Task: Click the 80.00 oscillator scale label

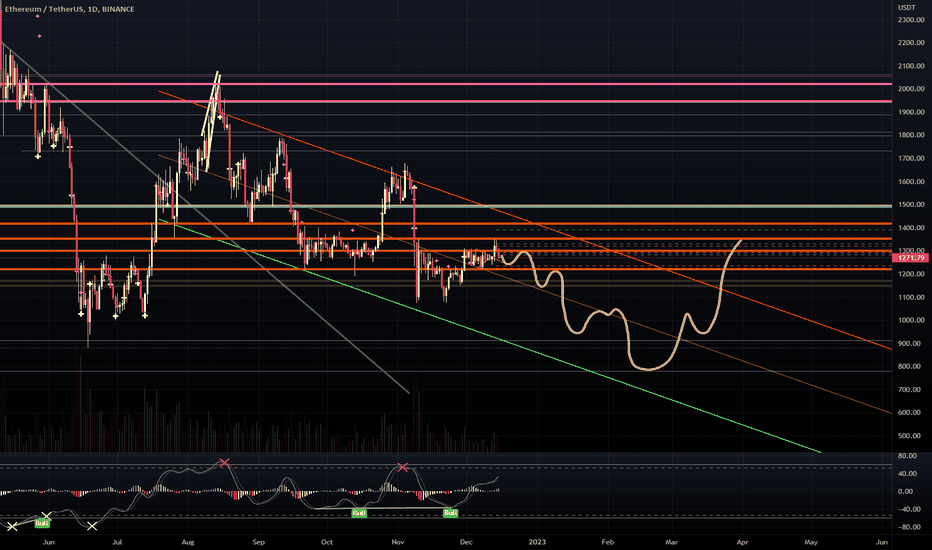Action: click(x=907, y=456)
